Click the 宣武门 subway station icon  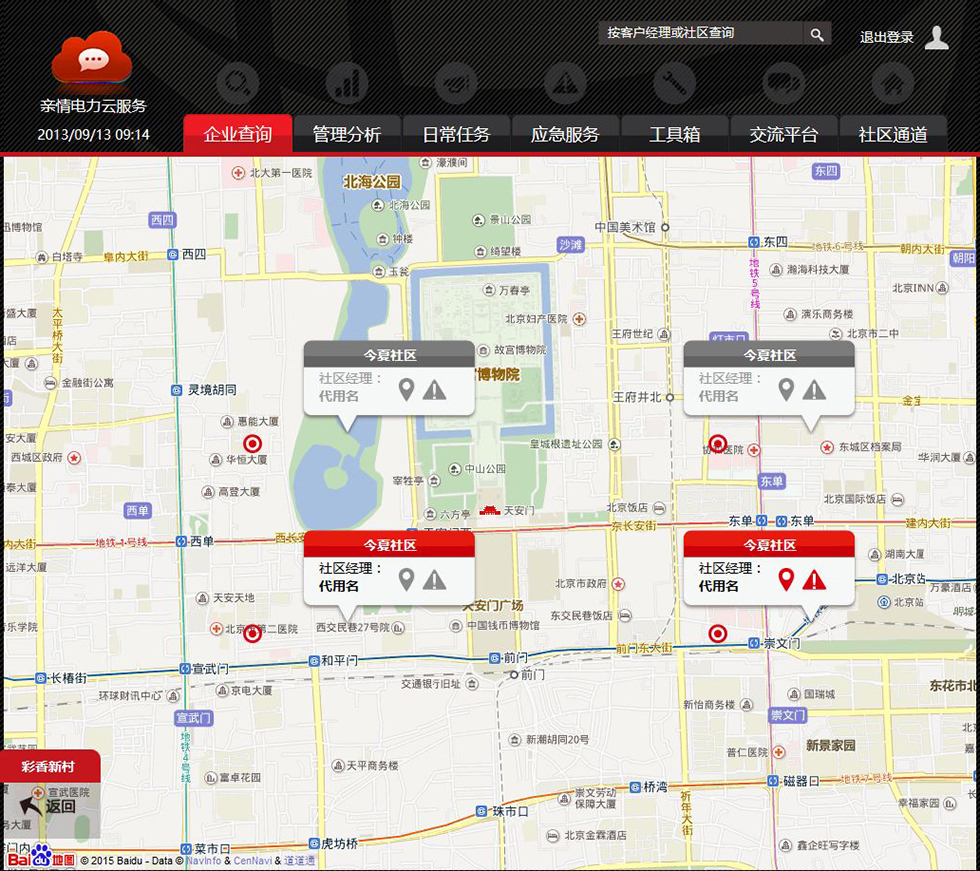pos(184,669)
